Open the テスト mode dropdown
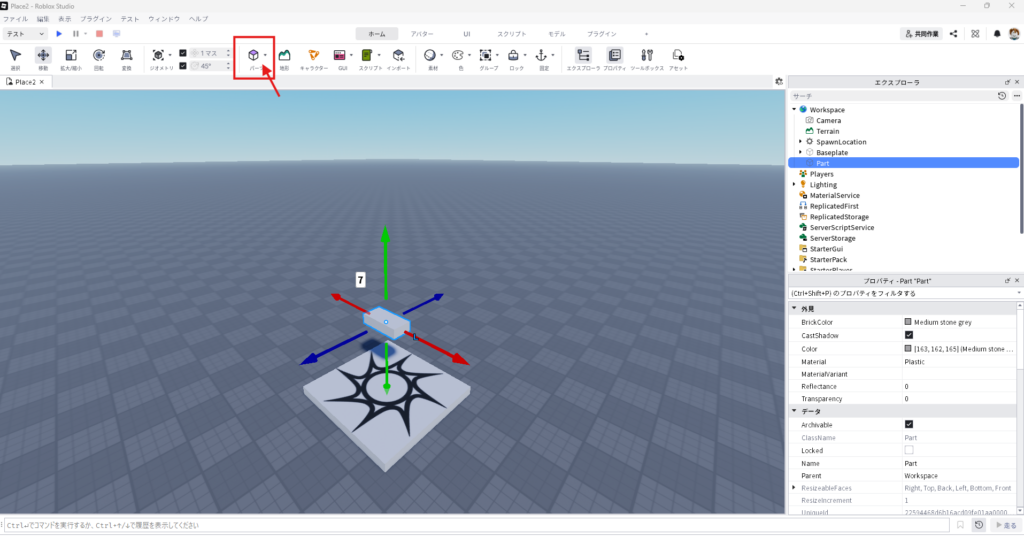The height and width of the screenshot is (552, 1024). 26,34
